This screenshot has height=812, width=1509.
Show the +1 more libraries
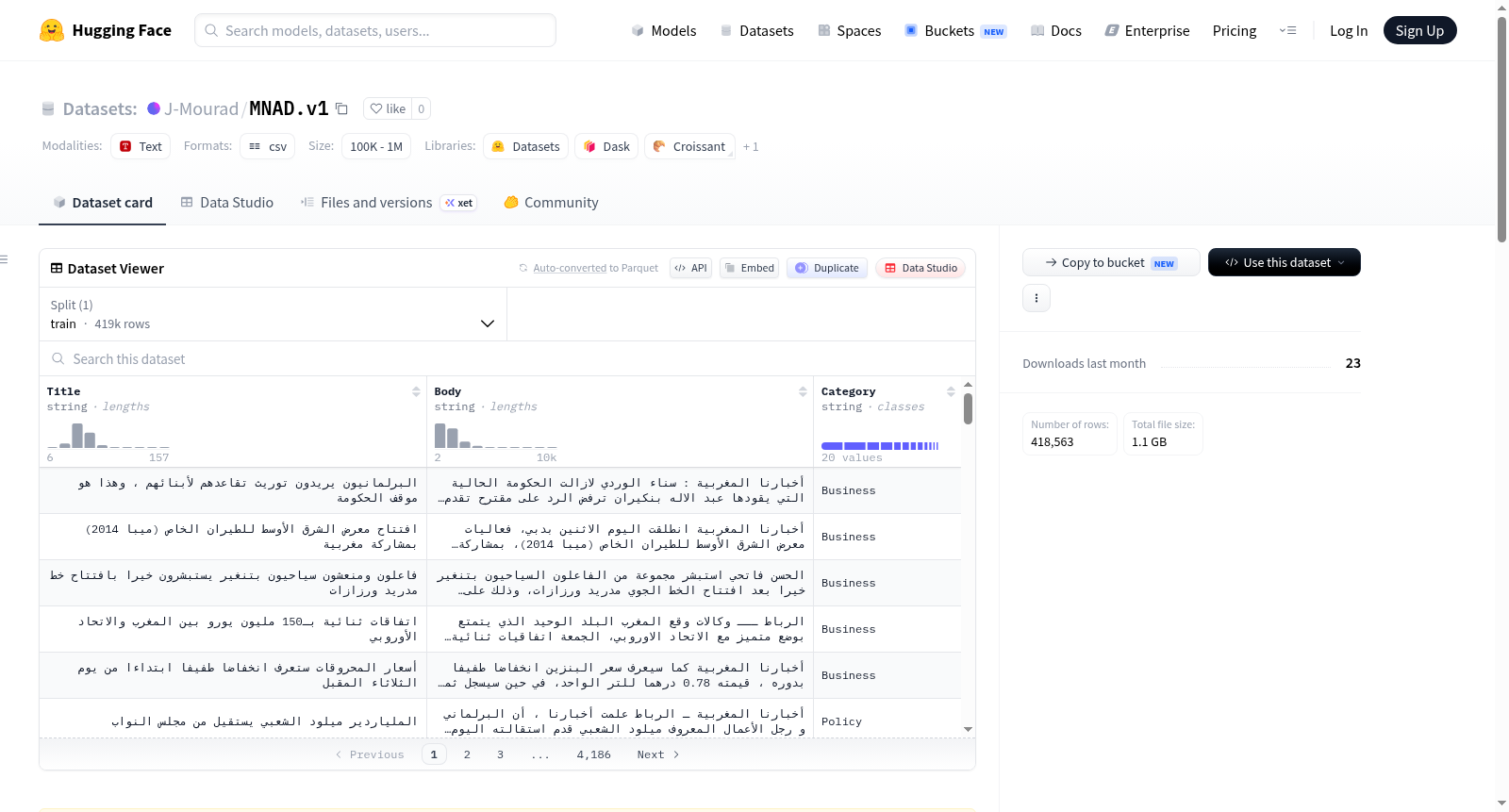751,146
